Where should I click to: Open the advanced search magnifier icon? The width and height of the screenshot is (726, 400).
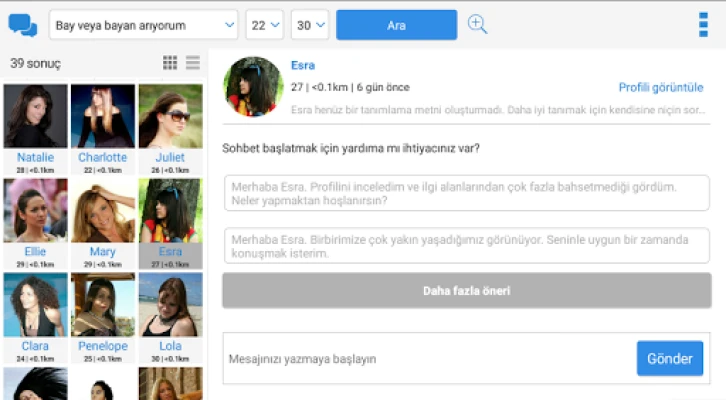point(478,25)
